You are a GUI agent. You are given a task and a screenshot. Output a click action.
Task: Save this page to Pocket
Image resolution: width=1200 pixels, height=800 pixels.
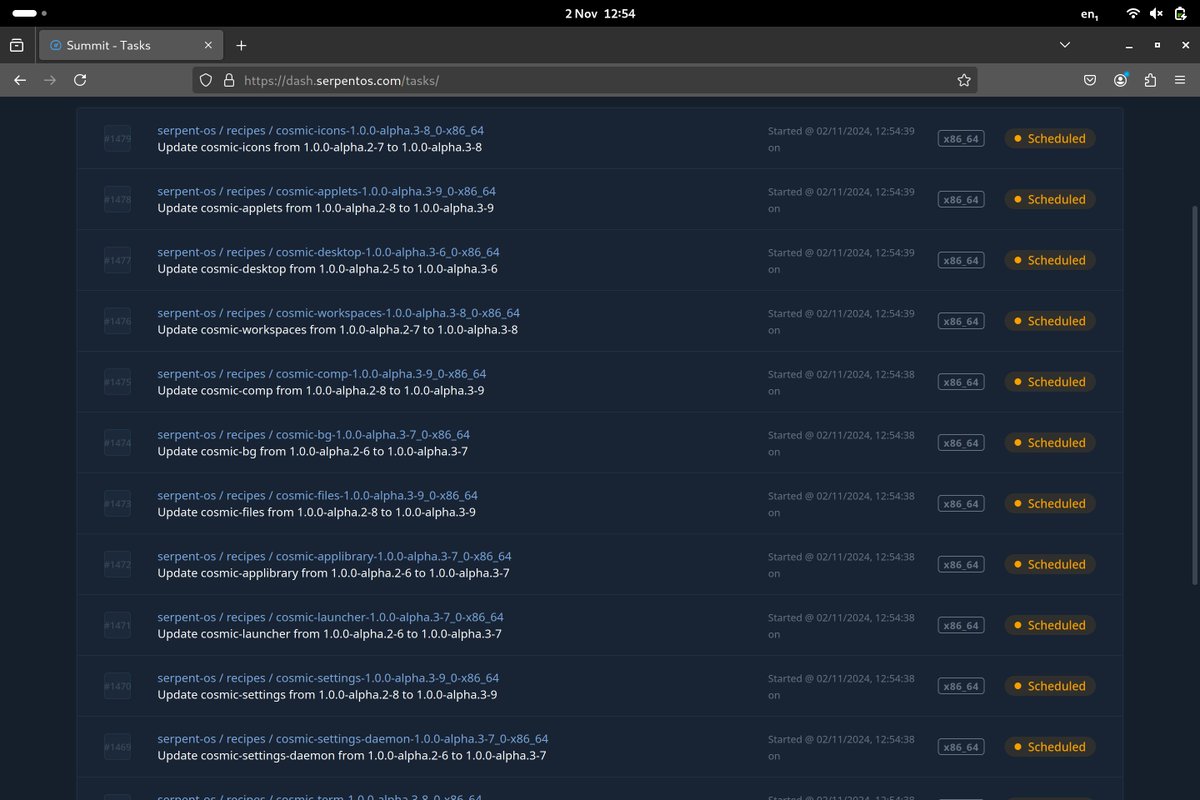[1090, 80]
